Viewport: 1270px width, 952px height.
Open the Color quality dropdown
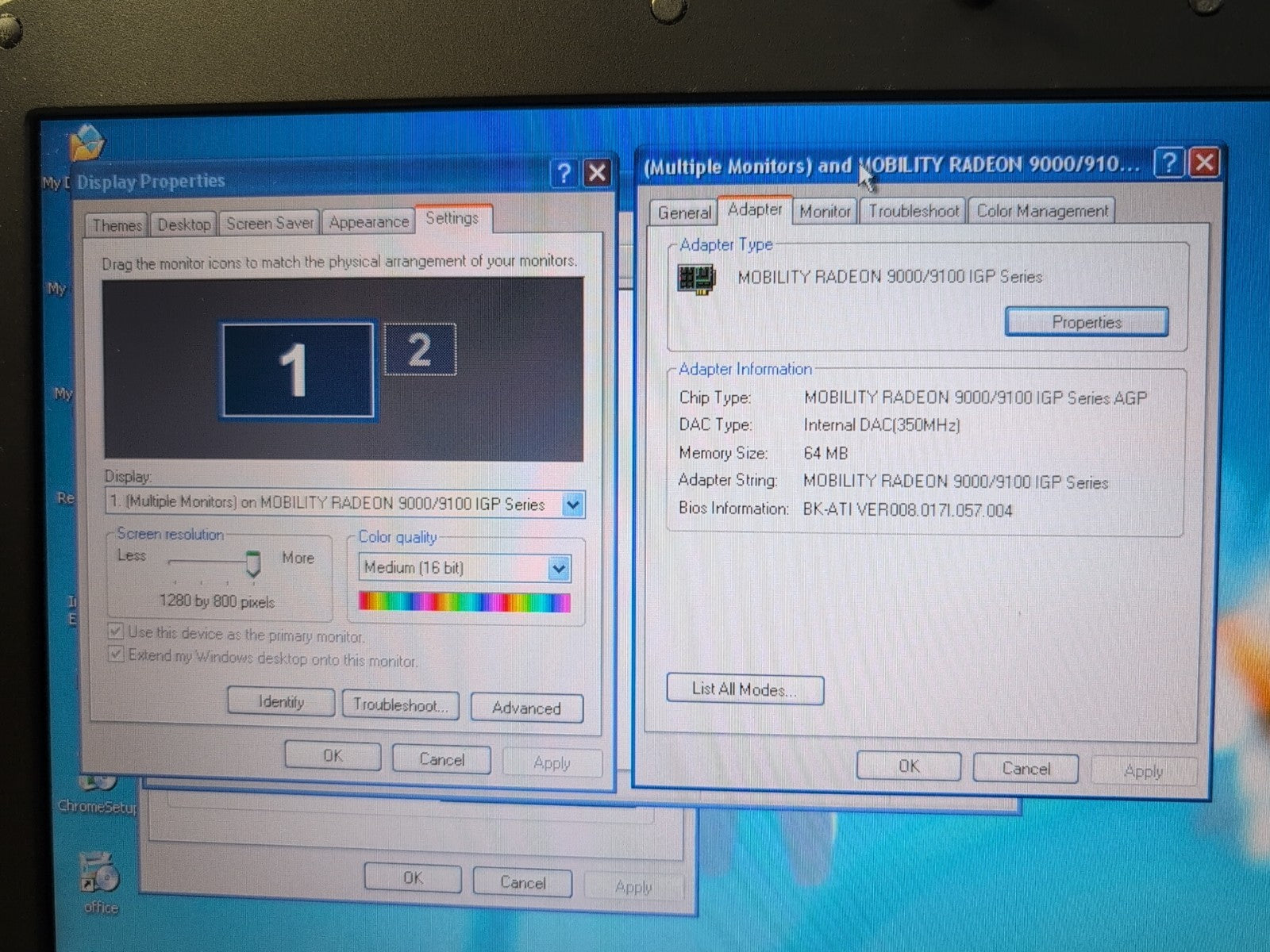pyautogui.click(x=559, y=568)
